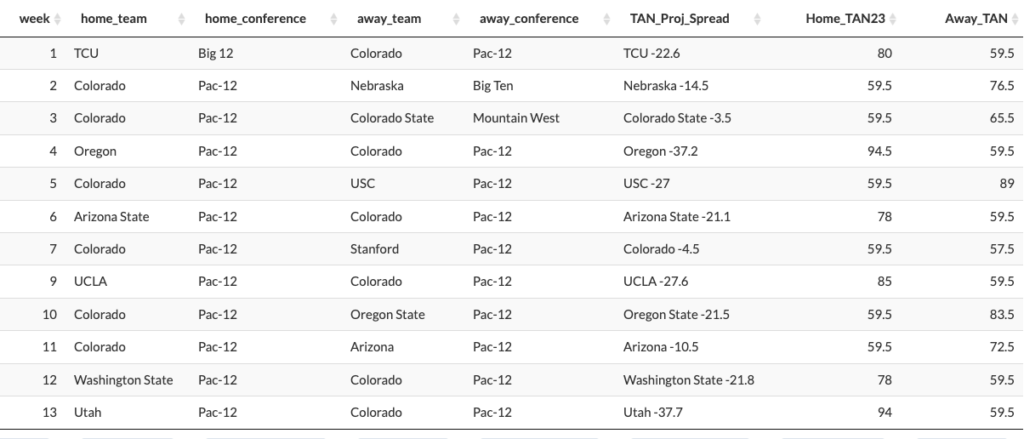The width and height of the screenshot is (1024, 439).
Task: Click Nebraska in away_team column
Action: pos(377,86)
